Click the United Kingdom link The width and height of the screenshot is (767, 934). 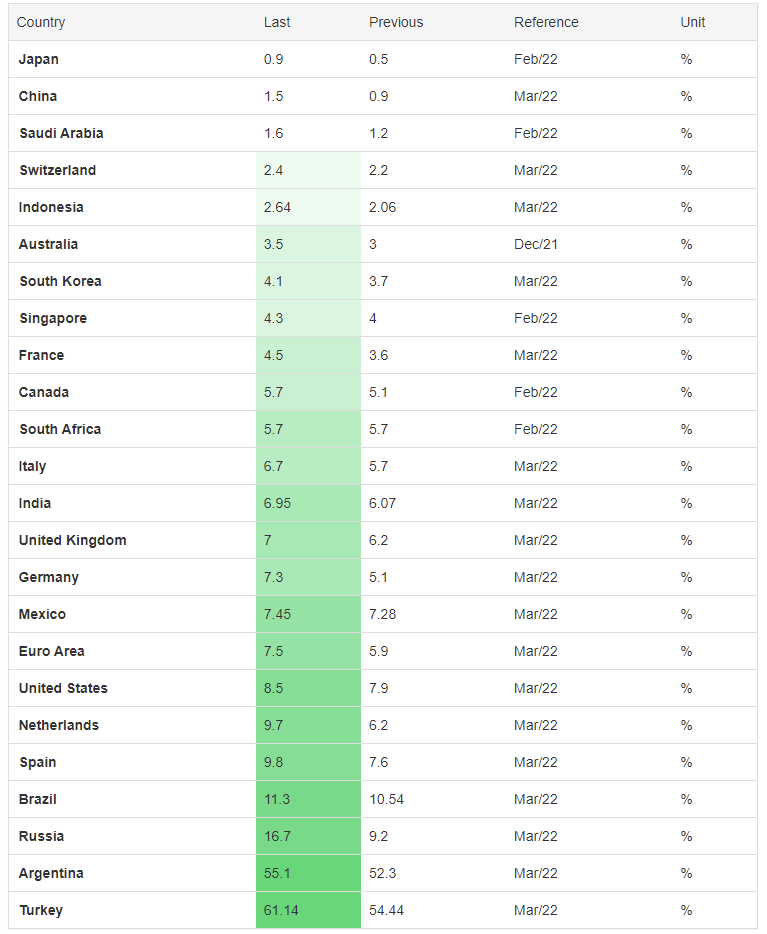point(73,540)
